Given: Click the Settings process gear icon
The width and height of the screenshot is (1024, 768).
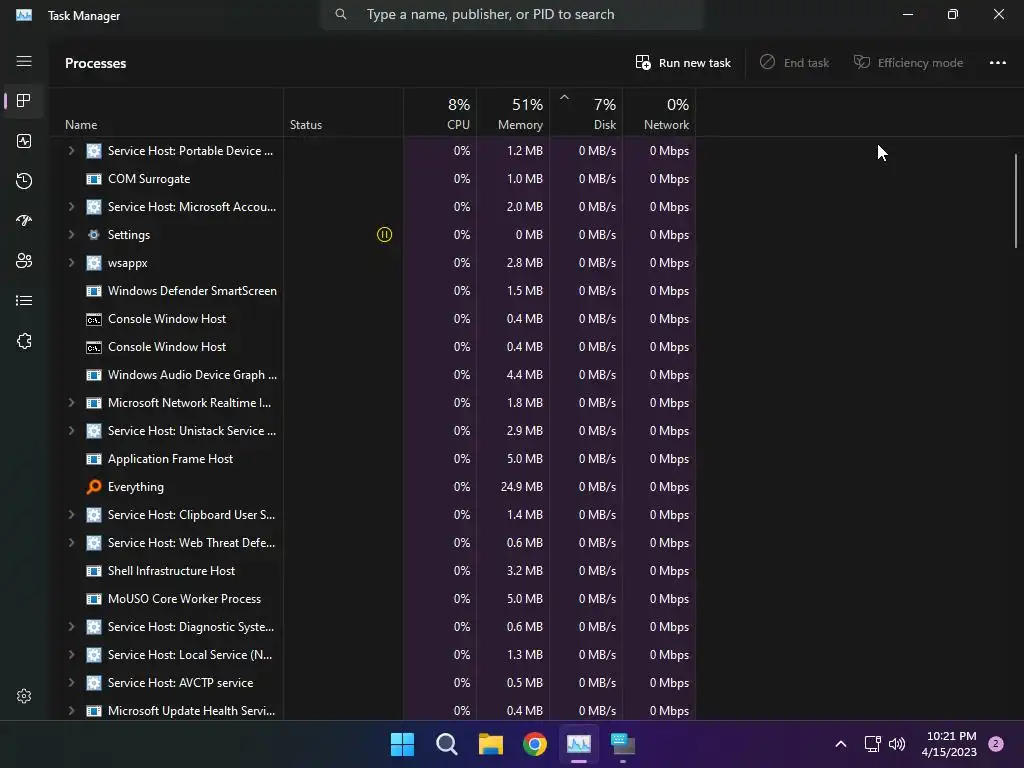Looking at the screenshot, I should (94, 234).
